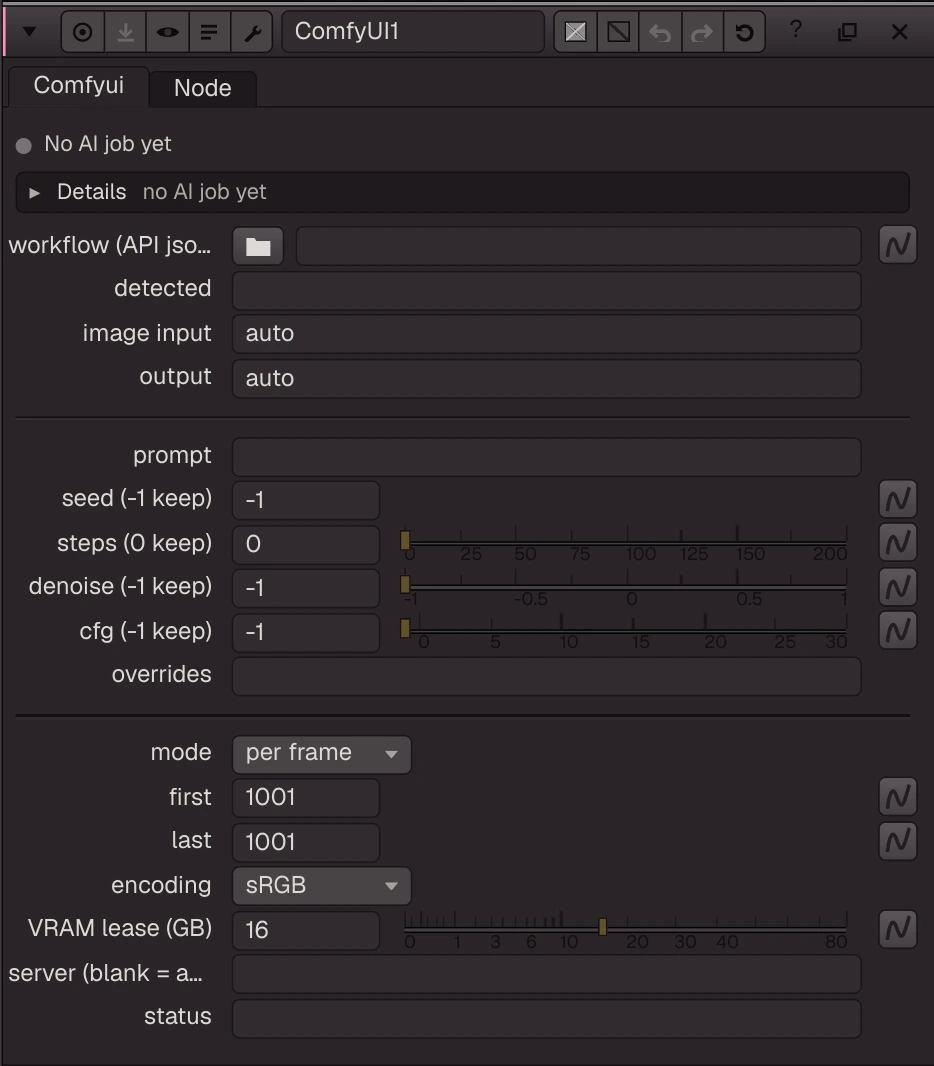This screenshot has height=1066, width=934.
Task: Click the overrides text field
Action: pos(547,676)
